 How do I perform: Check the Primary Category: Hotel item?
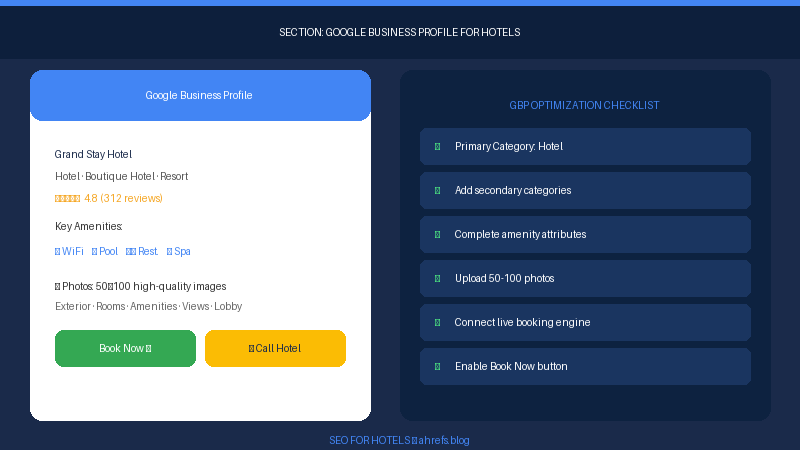(x=585, y=146)
